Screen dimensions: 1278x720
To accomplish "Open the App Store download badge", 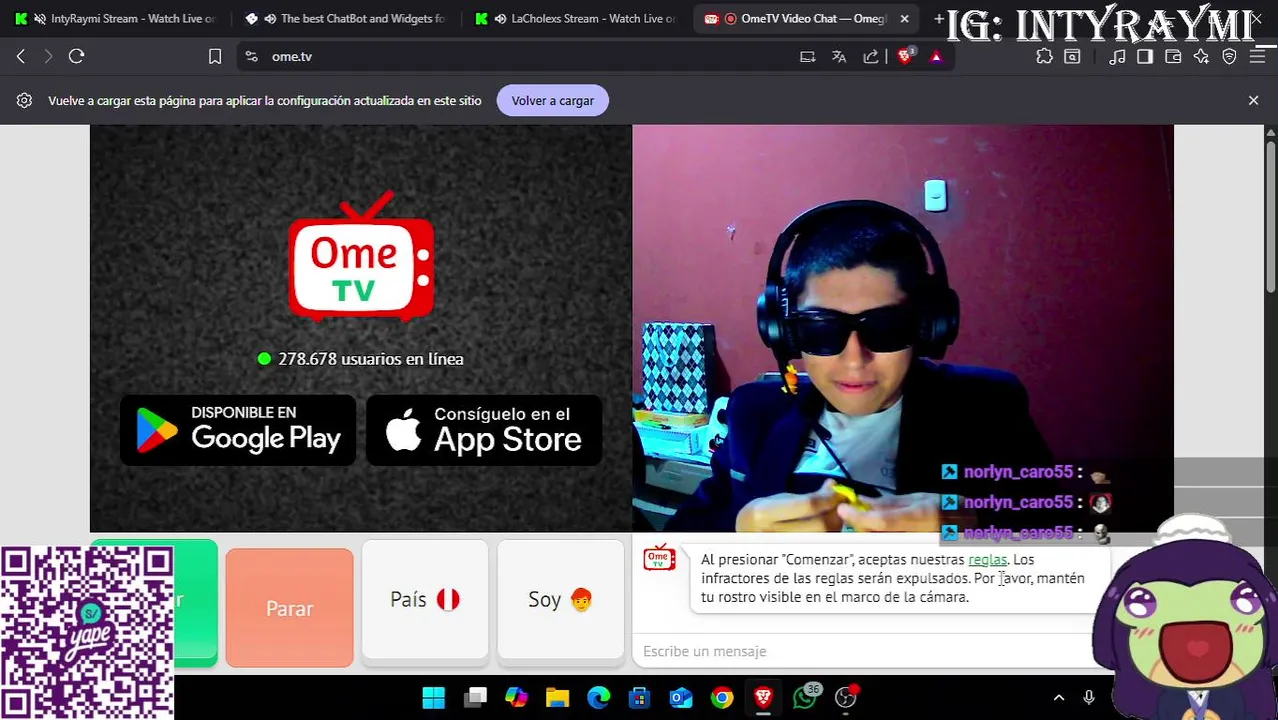I will [x=484, y=430].
